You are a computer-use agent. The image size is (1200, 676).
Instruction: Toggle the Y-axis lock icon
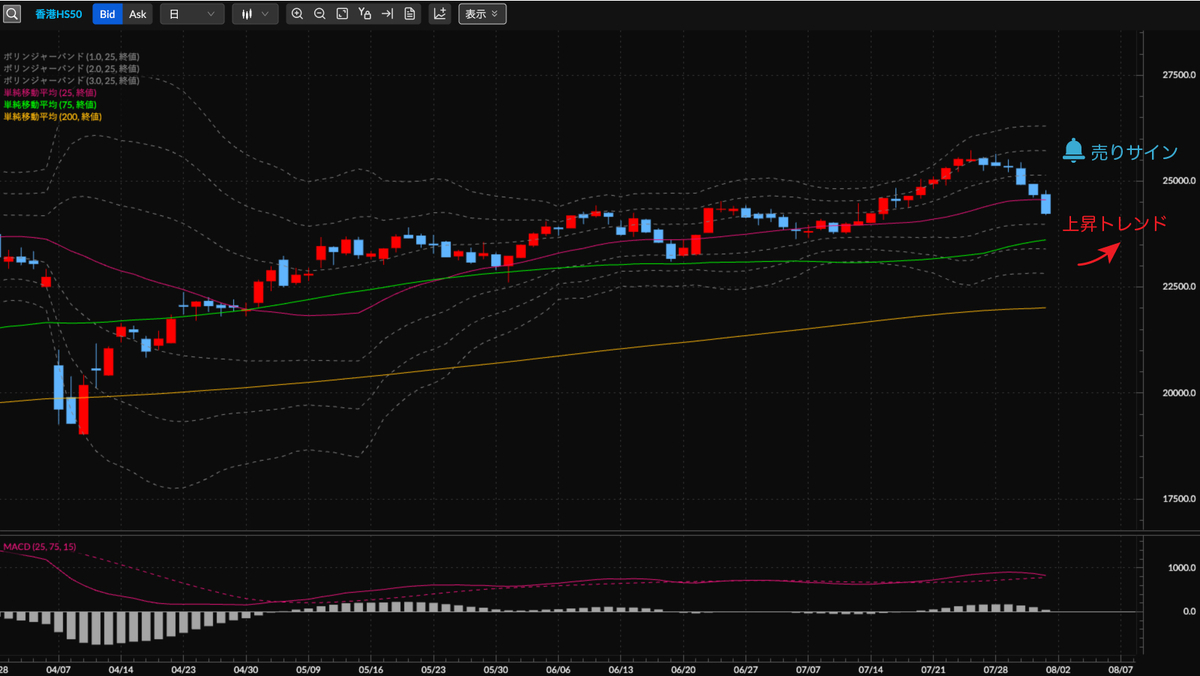click(365, 14)
